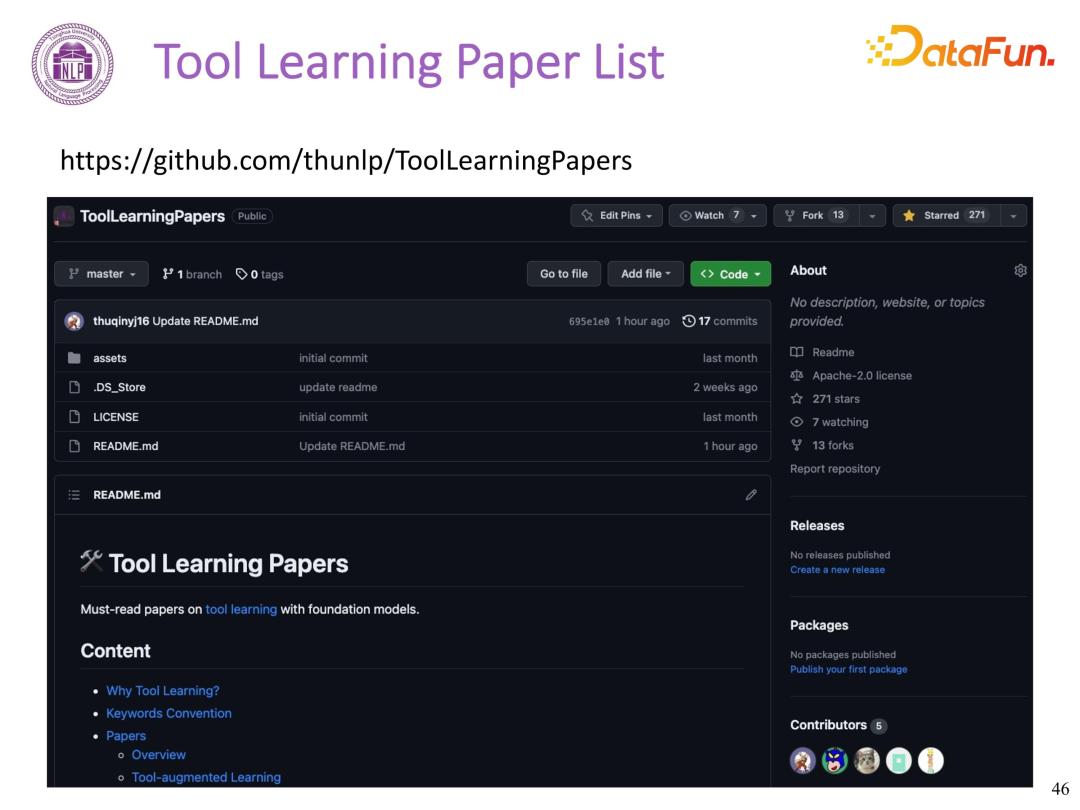This screenshot has height=810, width=1080.
Task: Jump to Overview subsection
Action: (158, 755)
